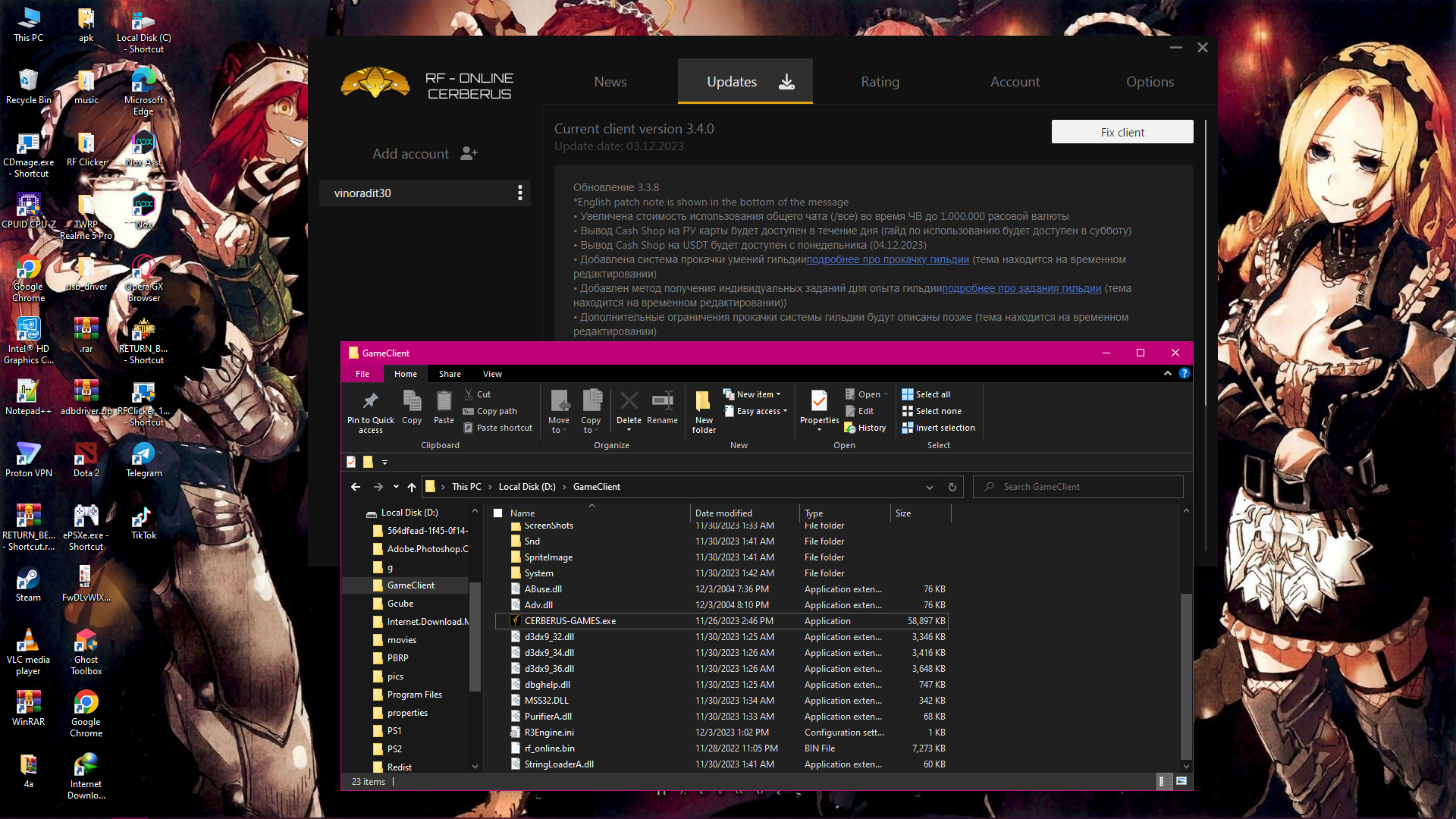The width and height of the screenshot is (1456, 819).
Task: Select R3Engine.ini file row
Action: tap(721, 733)
